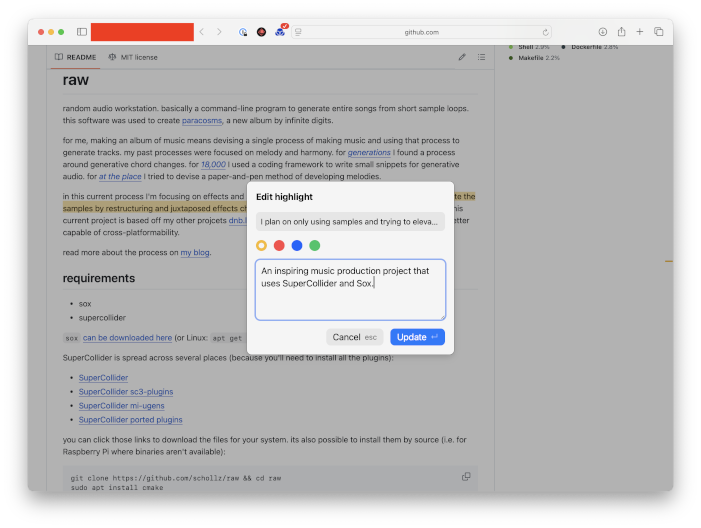Click the Dockerfile language entry
Viewport: 701px width, 528px height.
590,47
